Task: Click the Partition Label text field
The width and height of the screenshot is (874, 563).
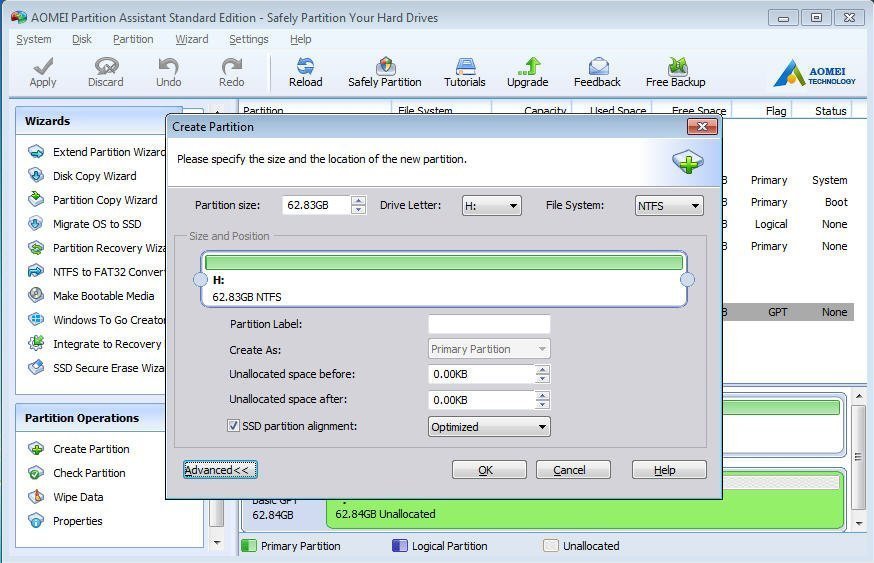Action: pyautogui.click(x=489, y=324)
